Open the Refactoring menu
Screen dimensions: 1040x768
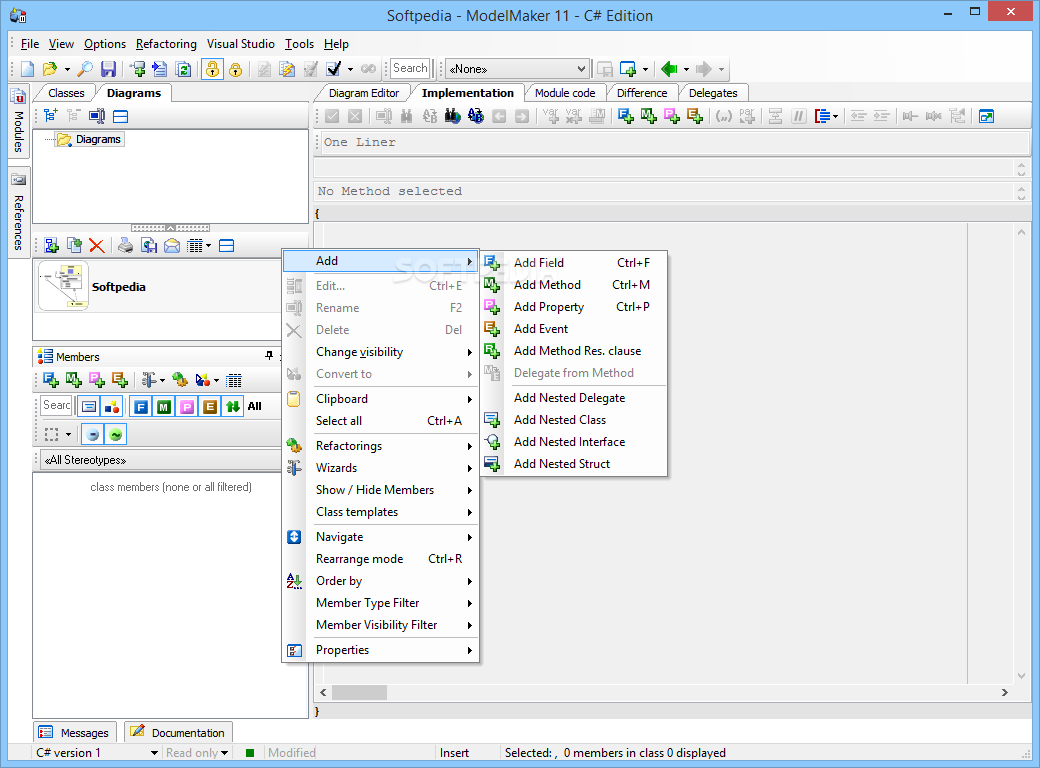166,44
